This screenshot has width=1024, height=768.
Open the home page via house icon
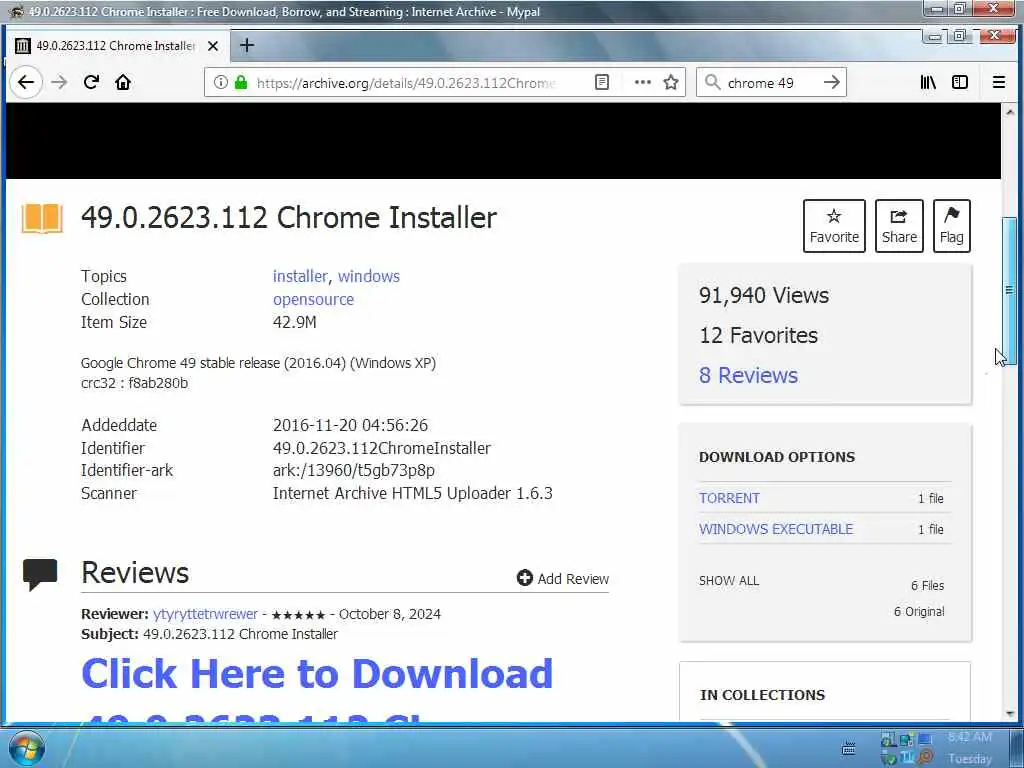[x=123, y=82]
